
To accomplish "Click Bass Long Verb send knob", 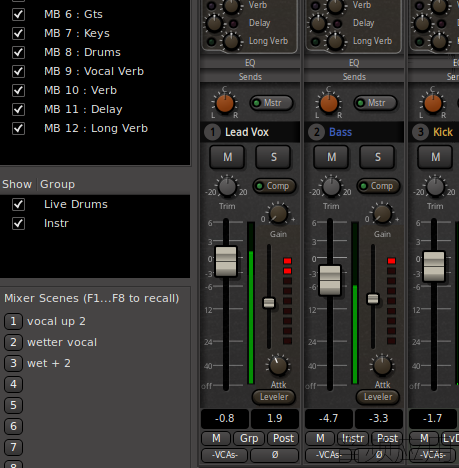I will [x=335, y=42].
